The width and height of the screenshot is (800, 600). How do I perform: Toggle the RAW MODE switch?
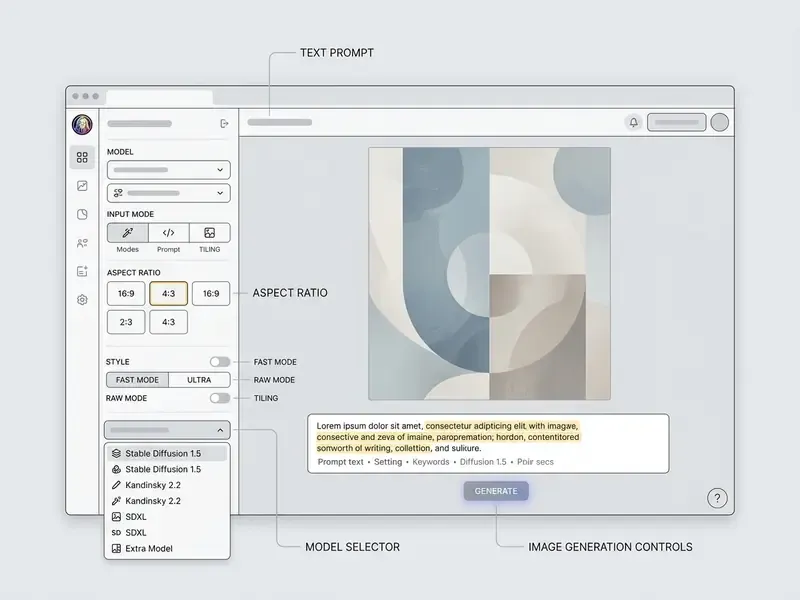click(x=220, y=398)
